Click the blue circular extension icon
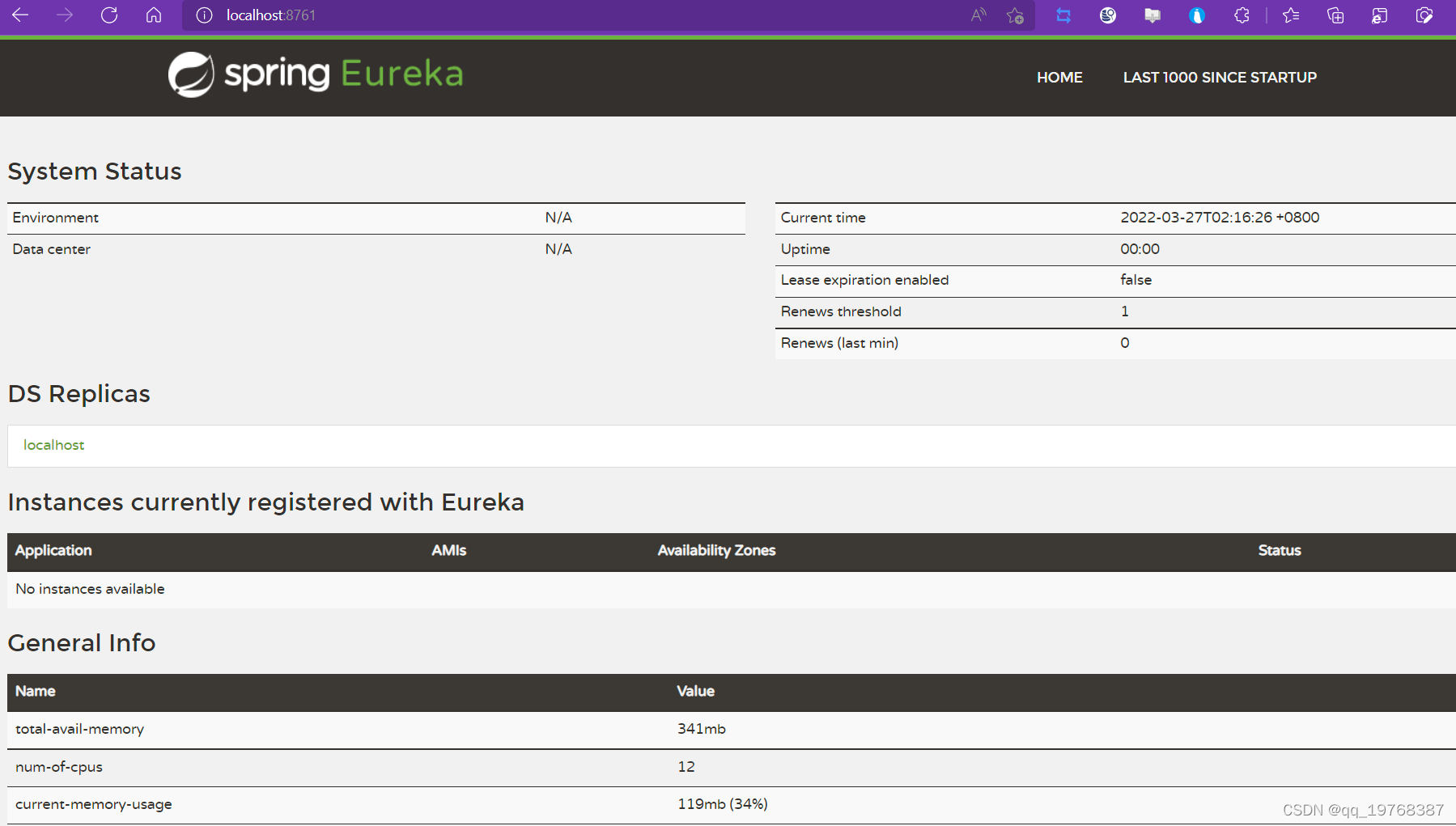 click(x=1197, y=15)
